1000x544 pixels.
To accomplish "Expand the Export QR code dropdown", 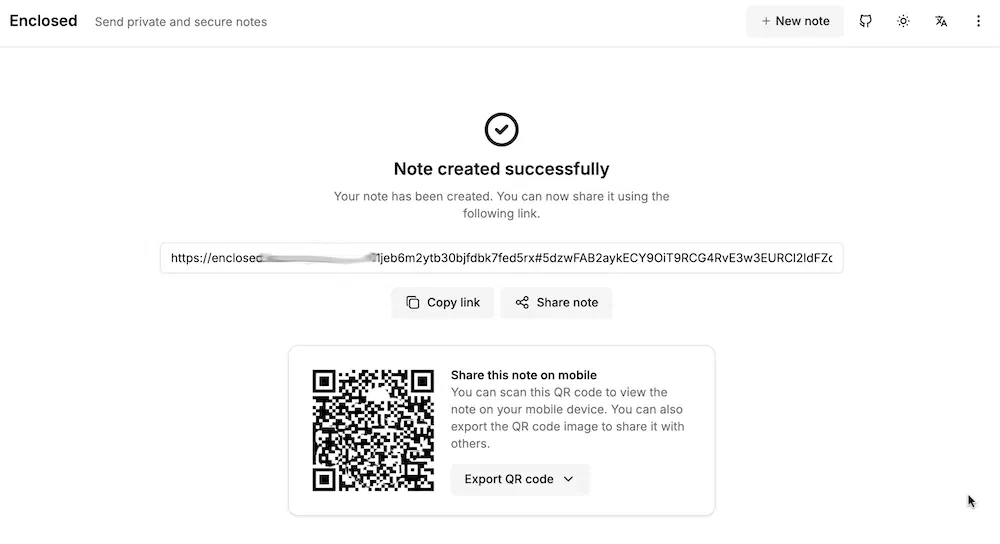I will pyautogui.click(x=520, y=479).
